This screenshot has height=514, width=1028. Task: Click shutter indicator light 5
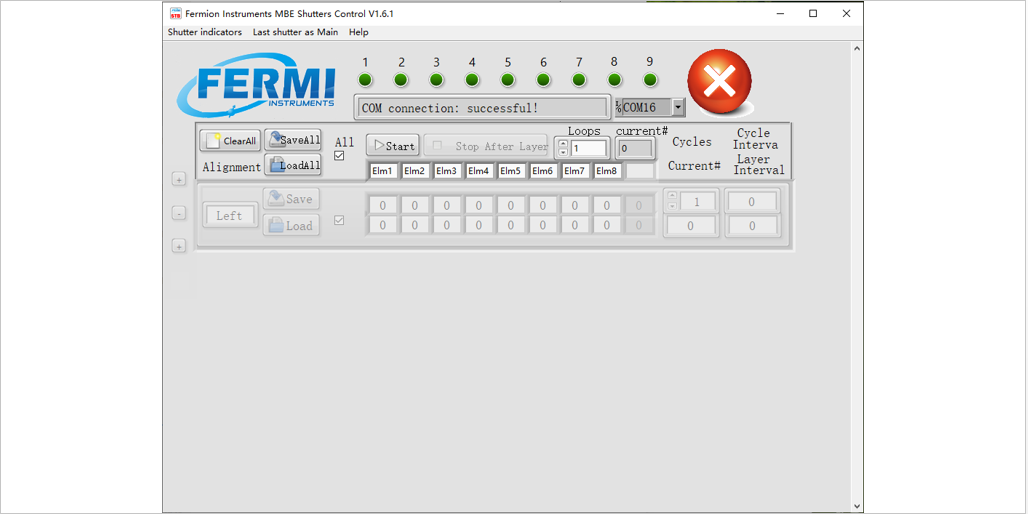[x=507, y=80]
